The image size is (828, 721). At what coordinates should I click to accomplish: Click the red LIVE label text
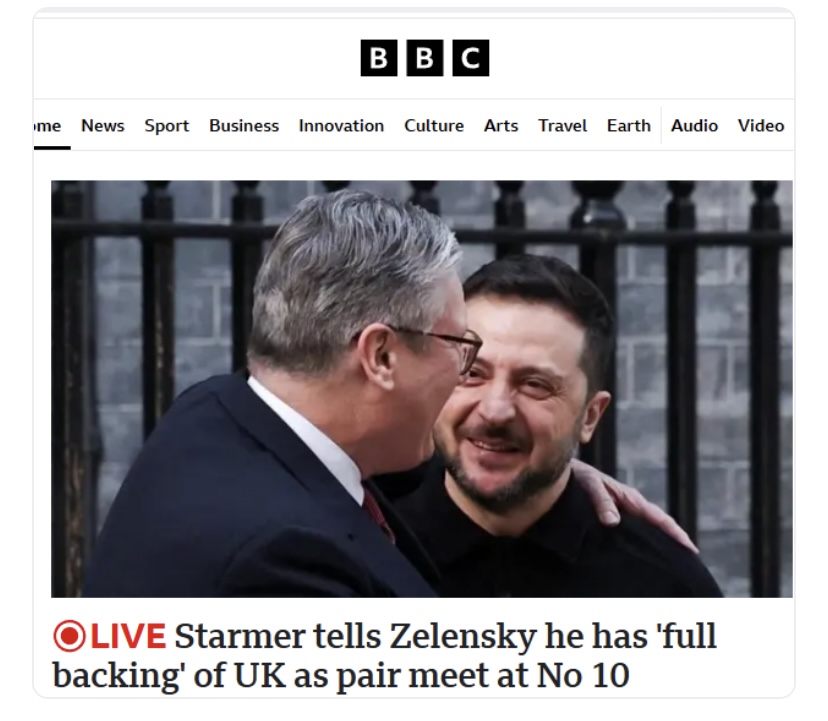[128, 636]
